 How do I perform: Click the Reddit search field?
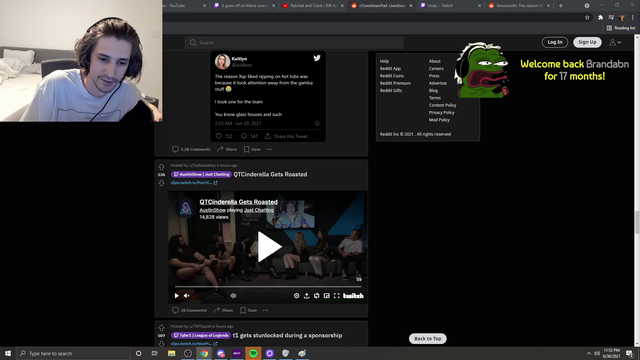(294, 42)
